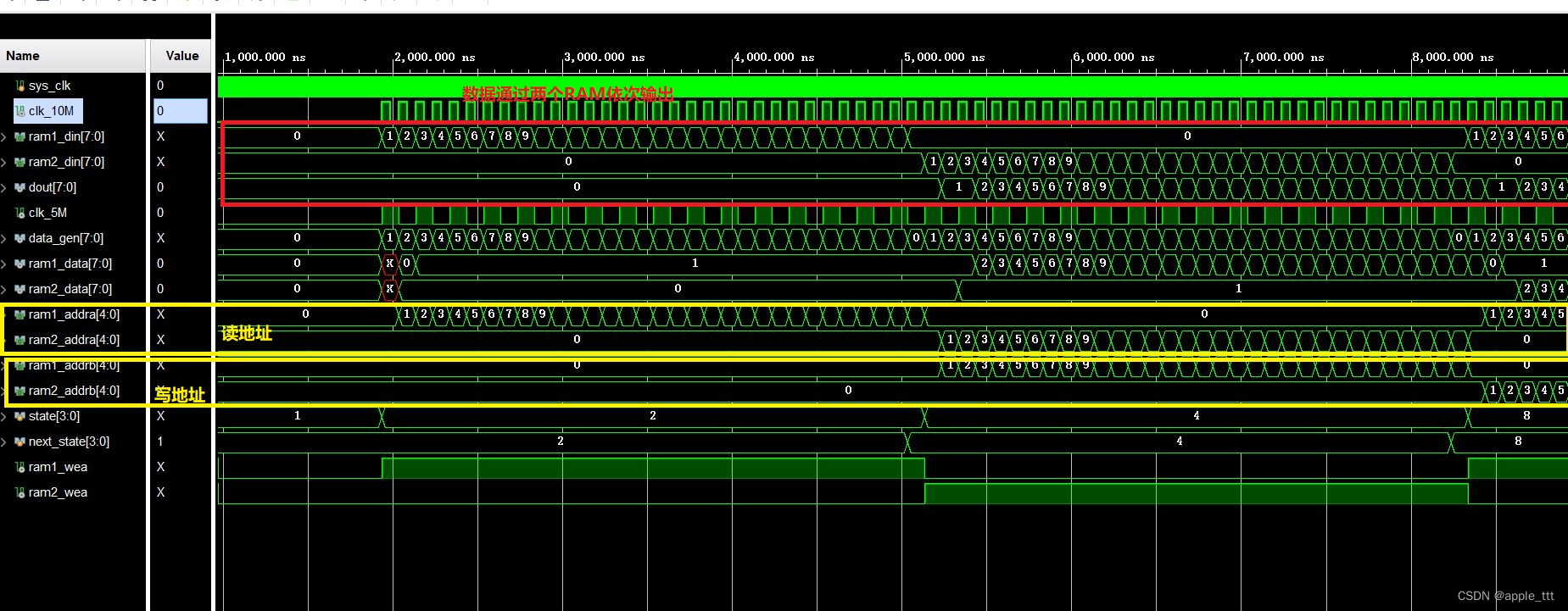The image size is (1568, 611).
Task: Select the clk_5M signal name
Action: (x=47, y=213)
